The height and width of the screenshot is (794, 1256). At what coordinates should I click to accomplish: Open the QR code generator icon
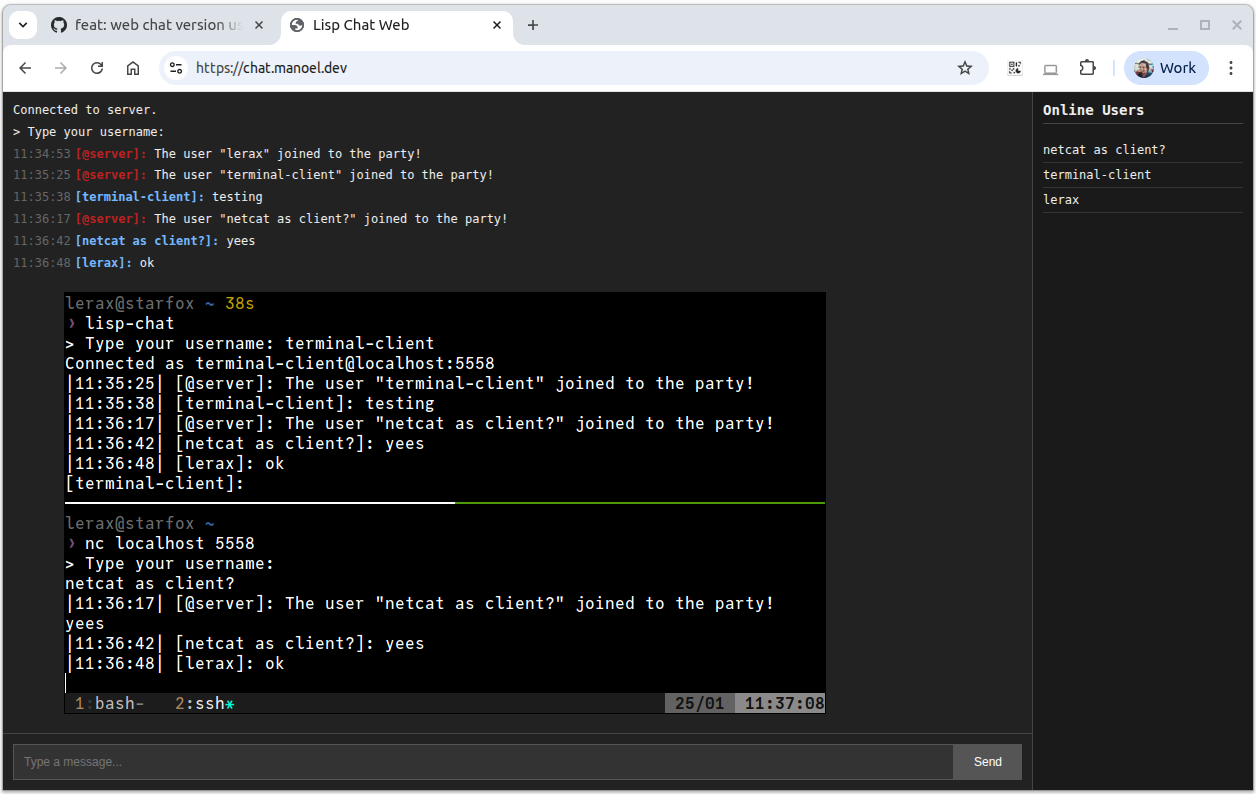[1015, 68]
